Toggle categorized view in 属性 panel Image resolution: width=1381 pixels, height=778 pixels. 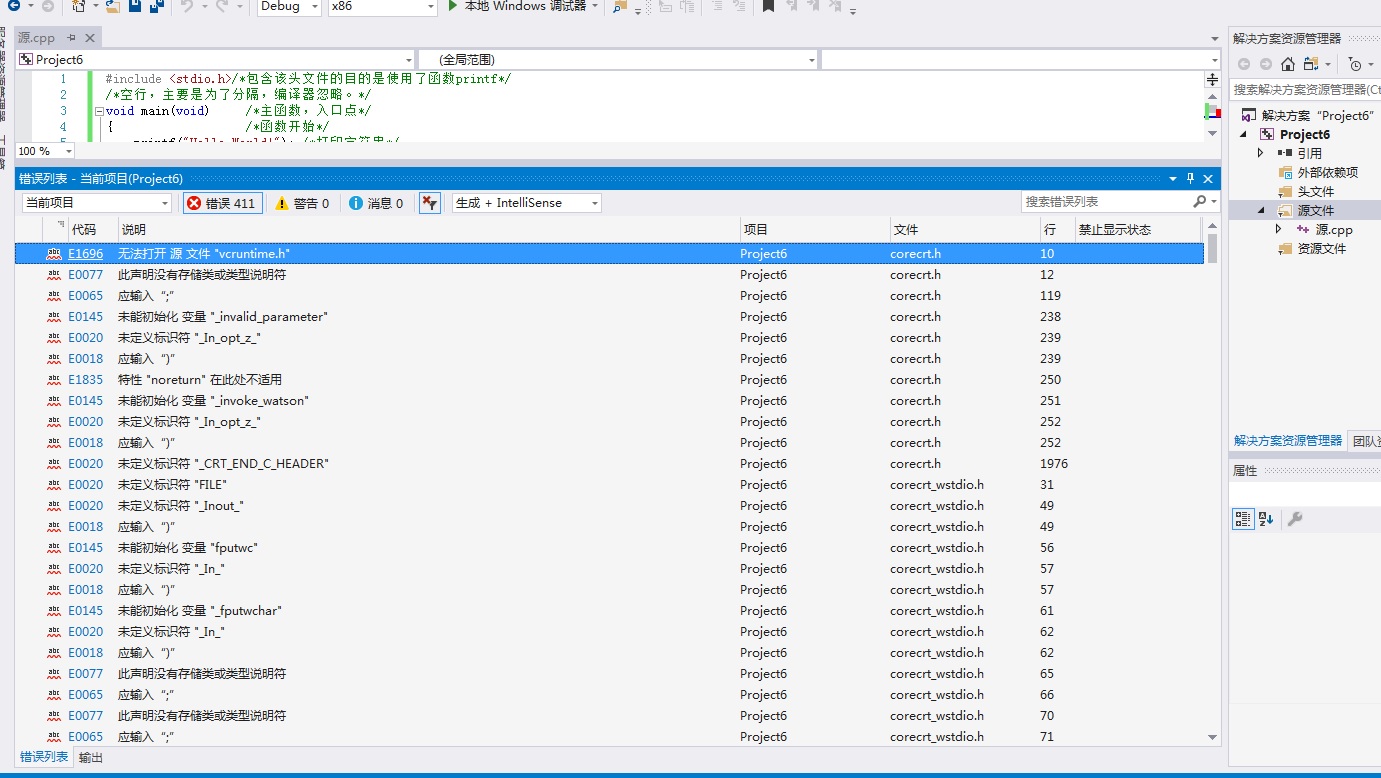click(x=1243, y=518)
